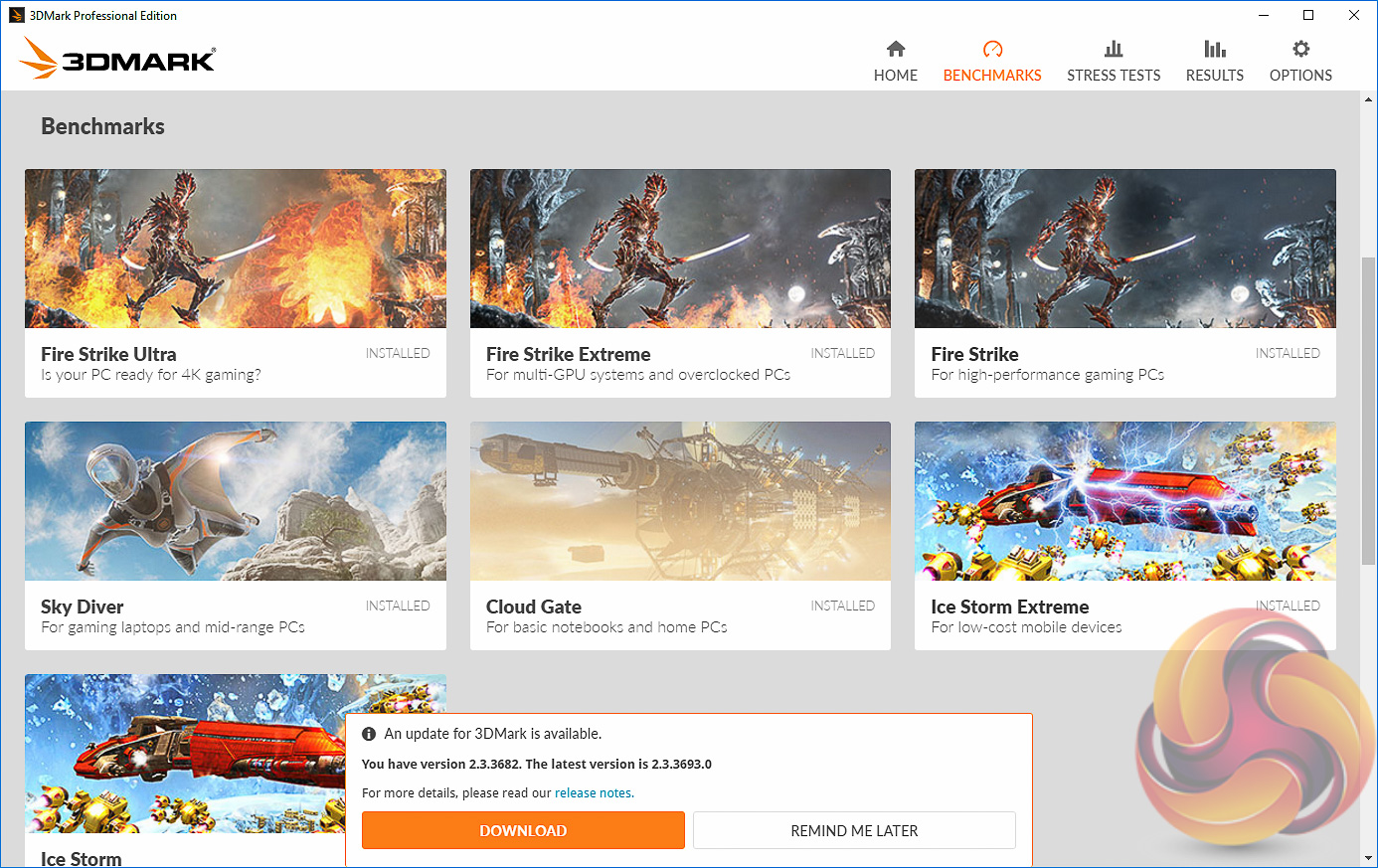Click 'For multi-GPU systems and overclocked PCs'
This screenshot has width=1378, height=868.
[x=638, y=375]
